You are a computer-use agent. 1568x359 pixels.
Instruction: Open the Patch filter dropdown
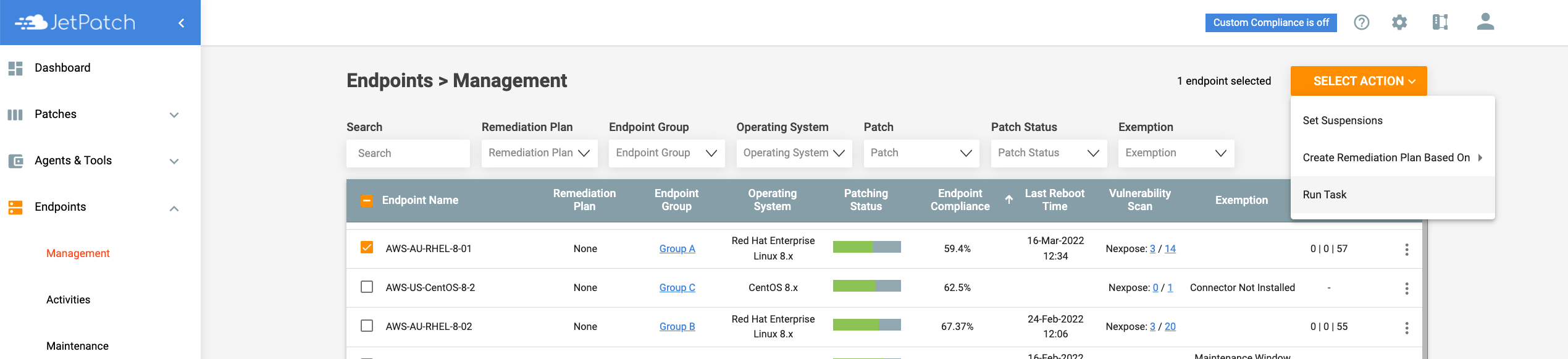click(921, 153)
